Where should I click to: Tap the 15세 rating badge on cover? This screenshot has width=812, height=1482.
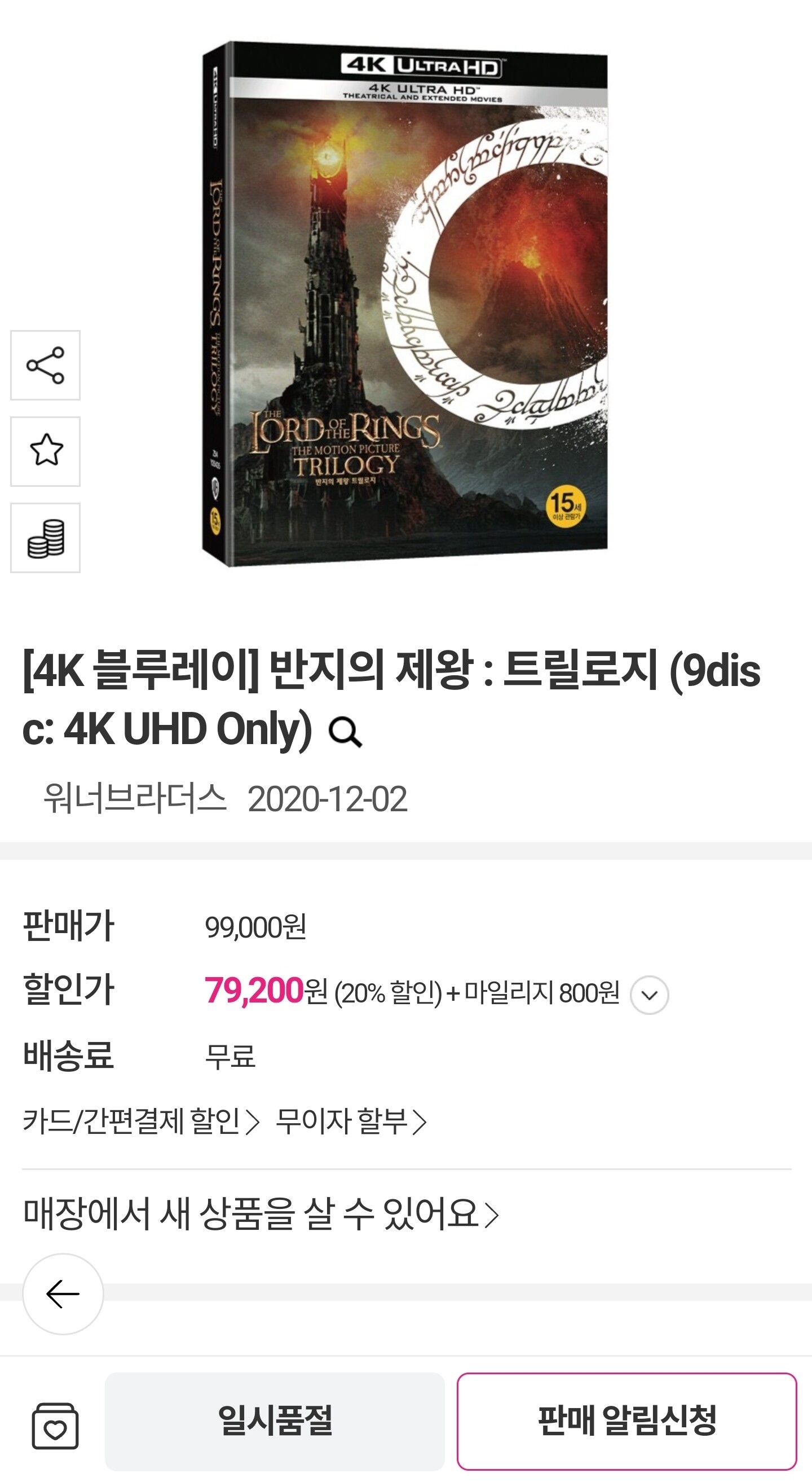tap(566, 506)
